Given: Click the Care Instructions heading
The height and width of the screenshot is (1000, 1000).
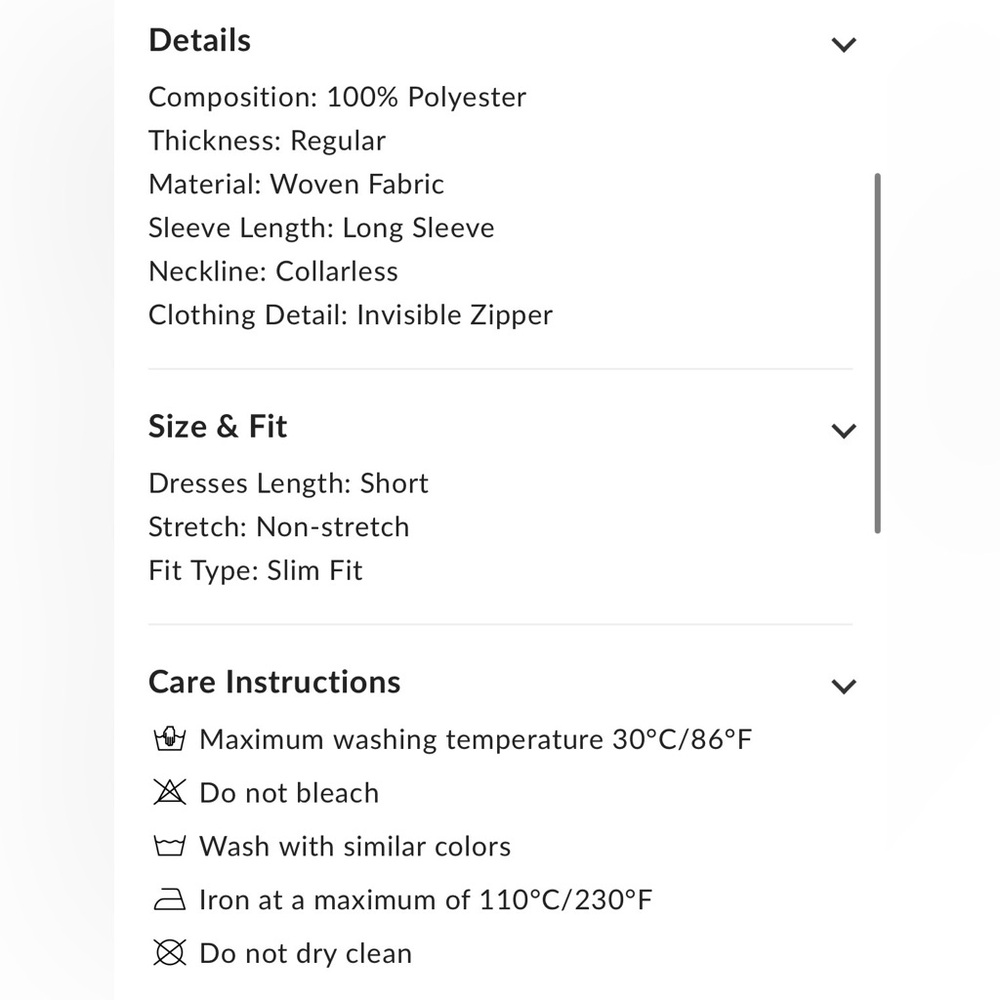Looking at the screenshot, I should tap(274, 682).
